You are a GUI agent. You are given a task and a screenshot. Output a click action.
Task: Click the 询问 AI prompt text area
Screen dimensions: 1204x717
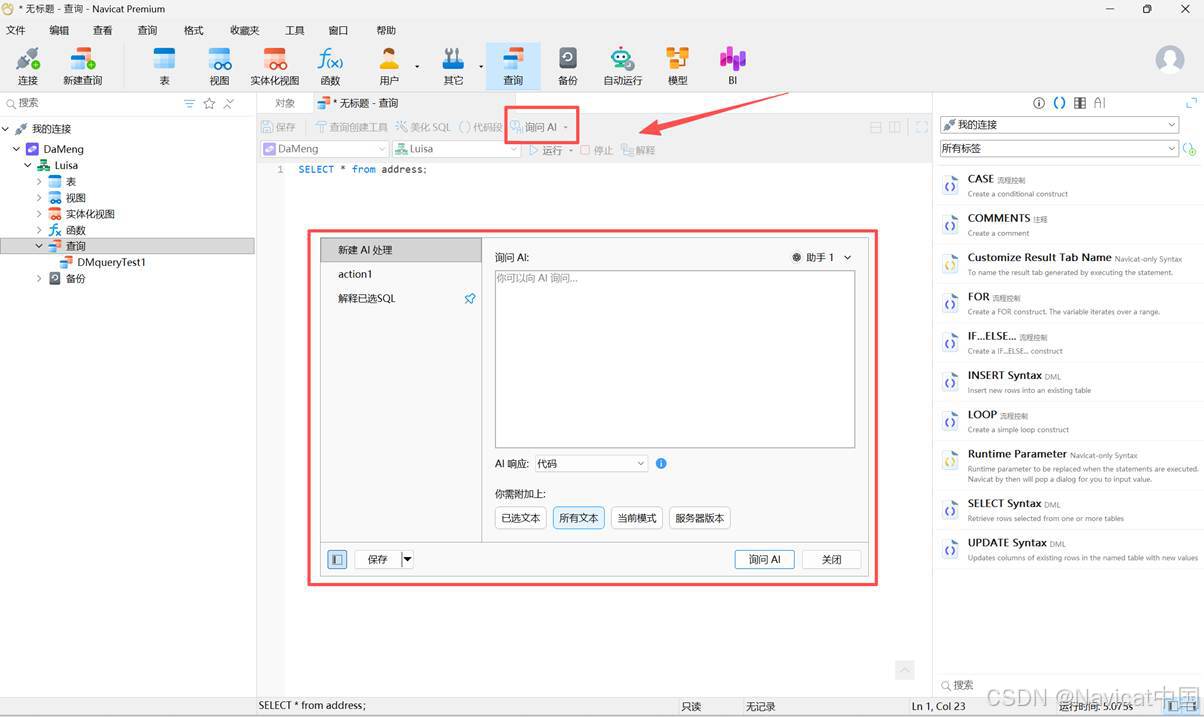675,359
